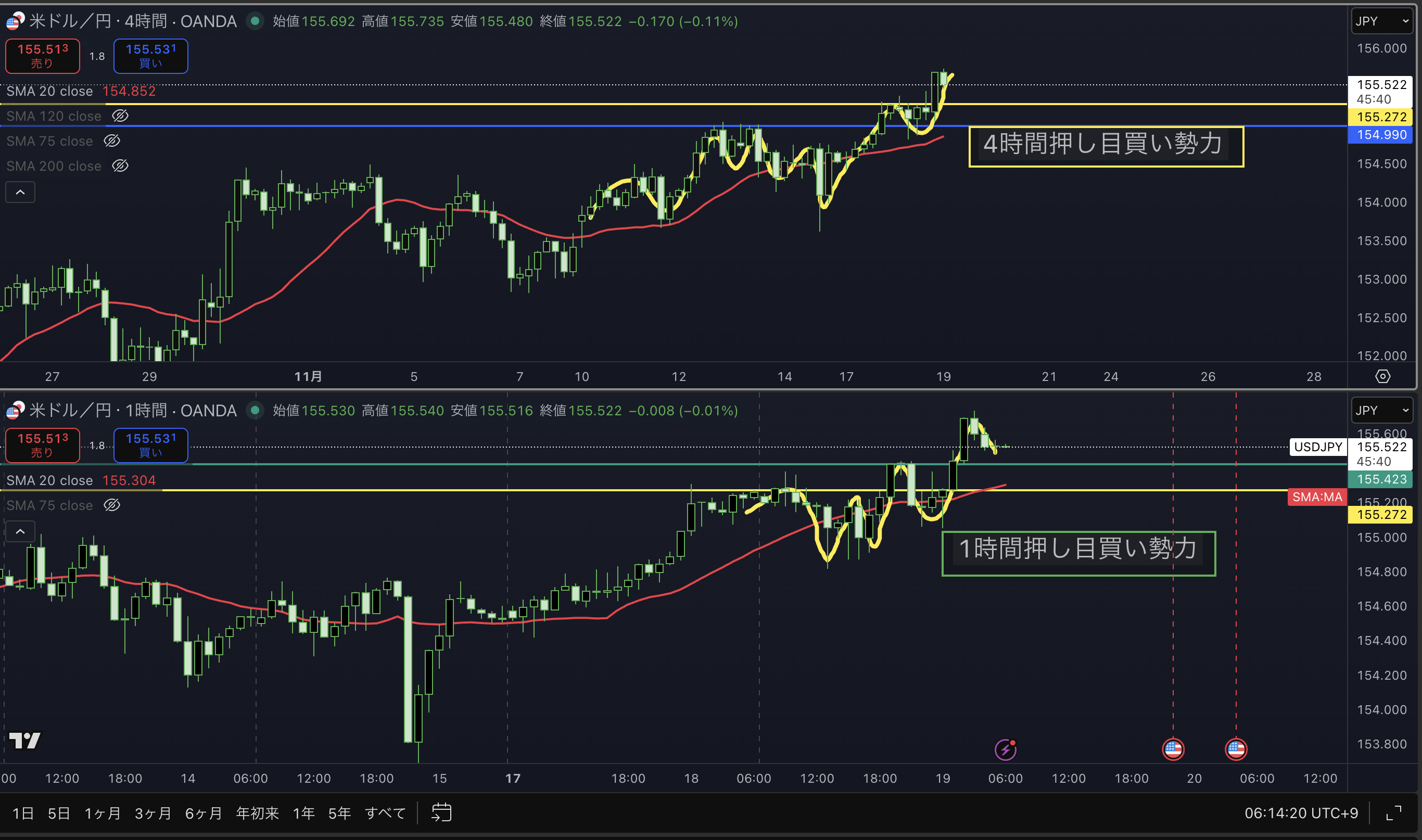Click the yellow 155.272 price line label
Image resolution: width=1422 pixels, height=840 pixels.
(x=1381, y=117)
